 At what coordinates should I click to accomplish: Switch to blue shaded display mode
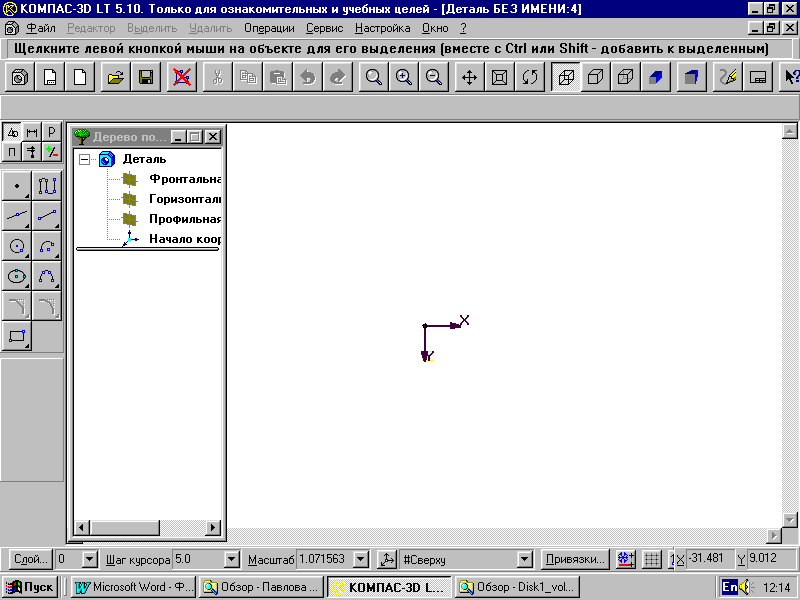[656, 78]
